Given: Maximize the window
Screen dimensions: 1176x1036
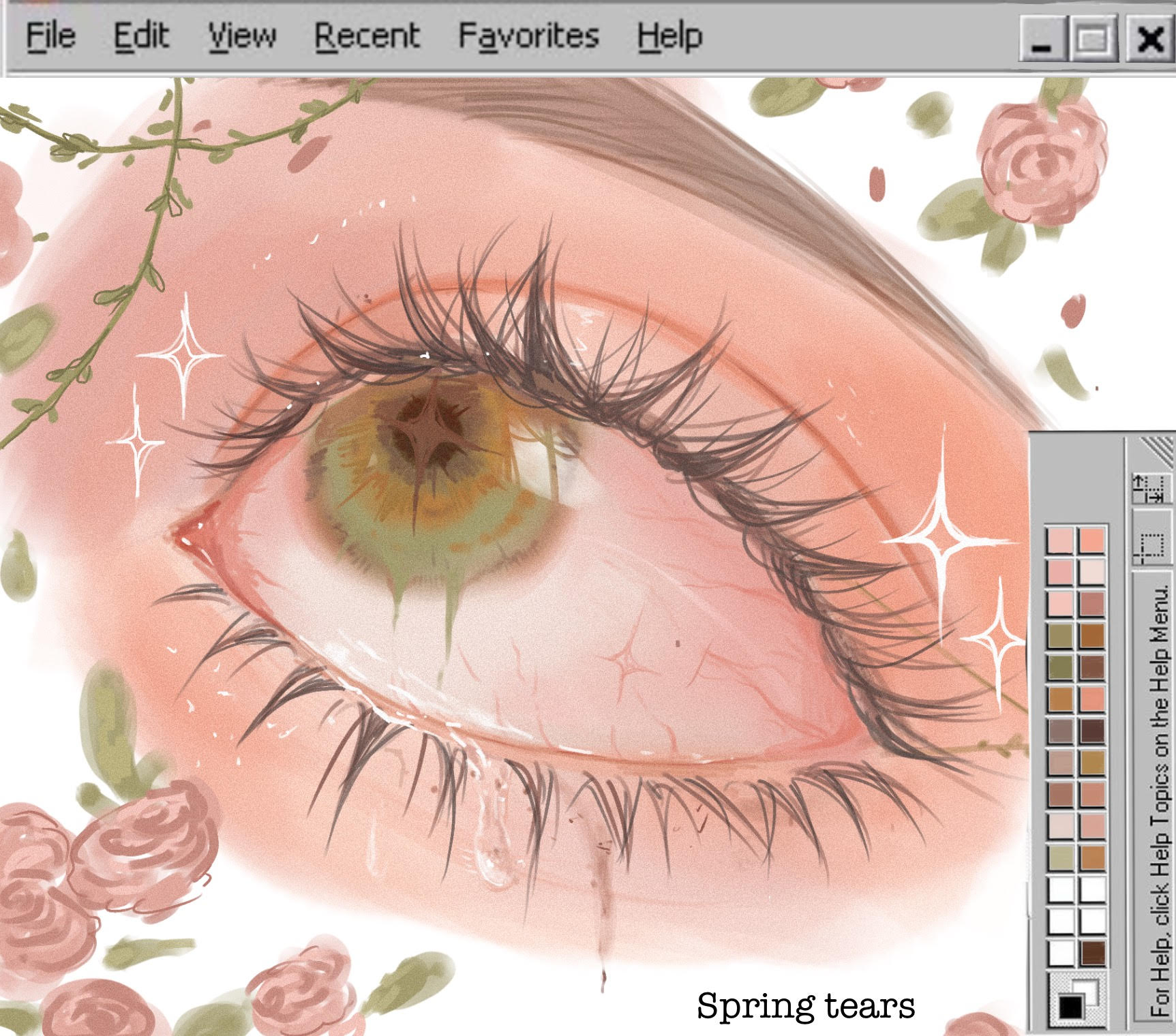Looking at the screenshot, I should [x=1094, y=40].
